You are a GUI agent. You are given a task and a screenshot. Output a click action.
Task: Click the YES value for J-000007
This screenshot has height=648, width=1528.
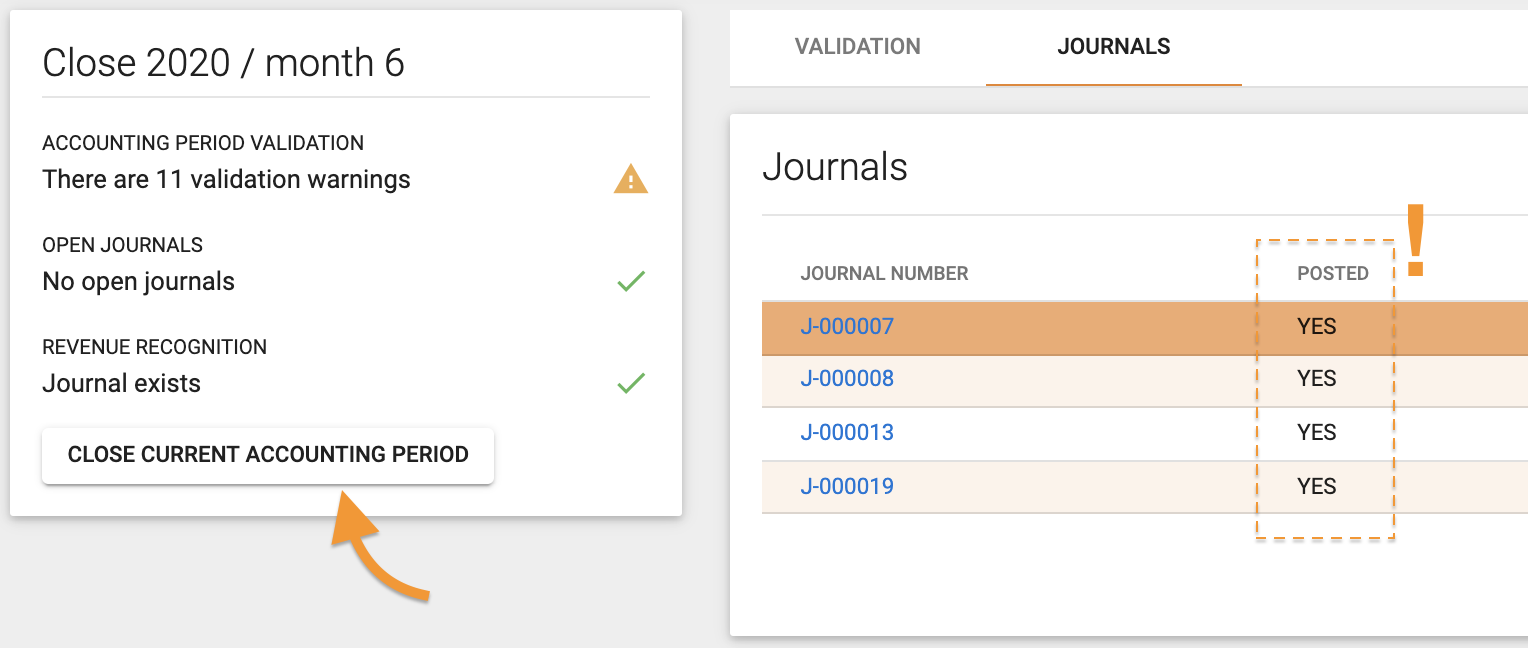[x=1317, y=326]
